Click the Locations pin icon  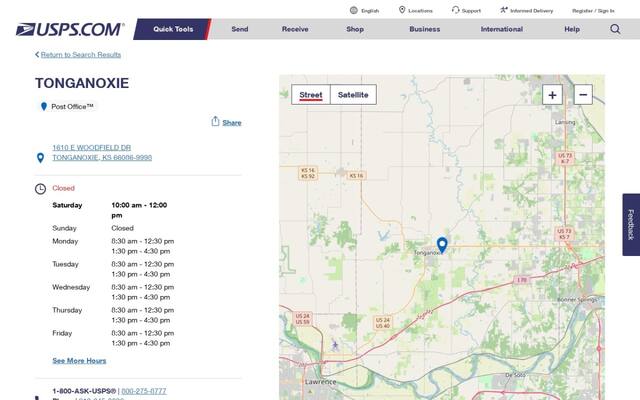tap(402, 10)
